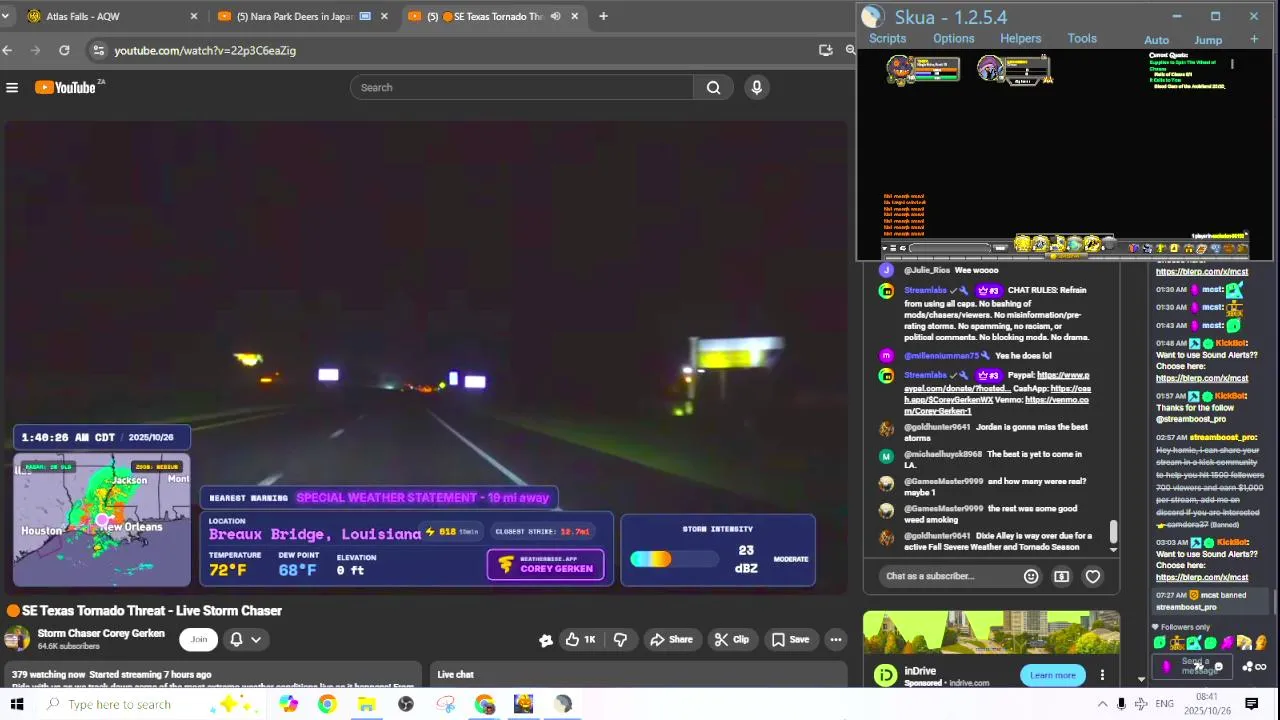
Task: Click Learn more on the inDrive ad
Action: (x=1052, y=675)
